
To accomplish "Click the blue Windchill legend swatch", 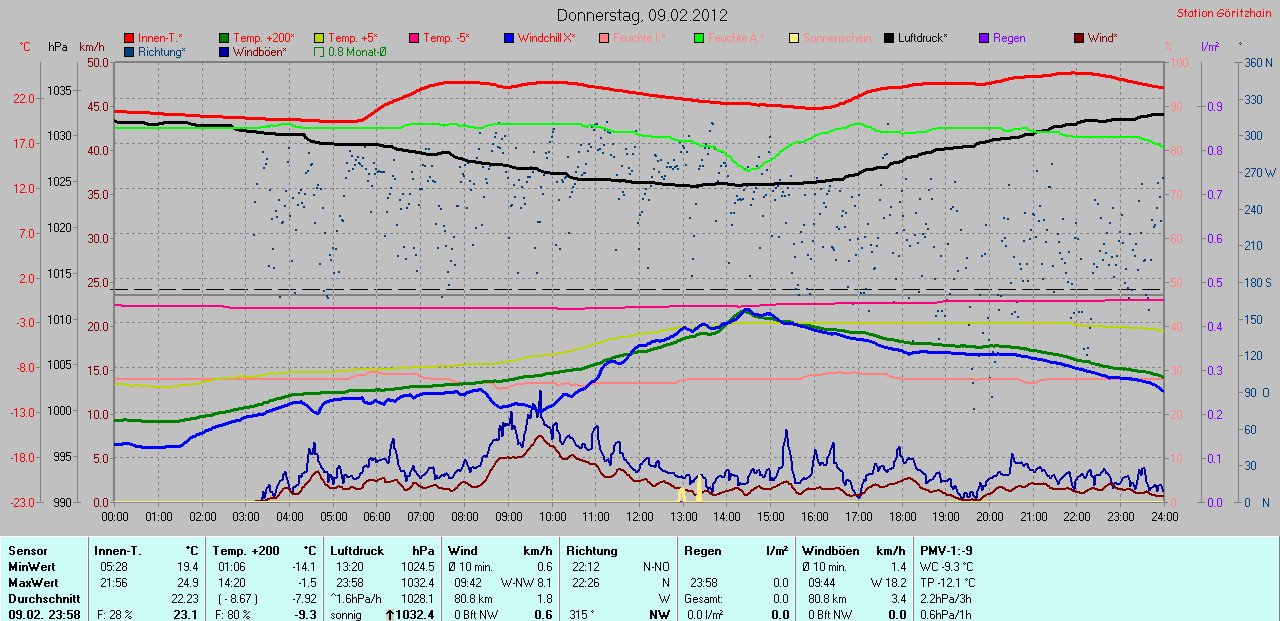I will click(509, 38).
